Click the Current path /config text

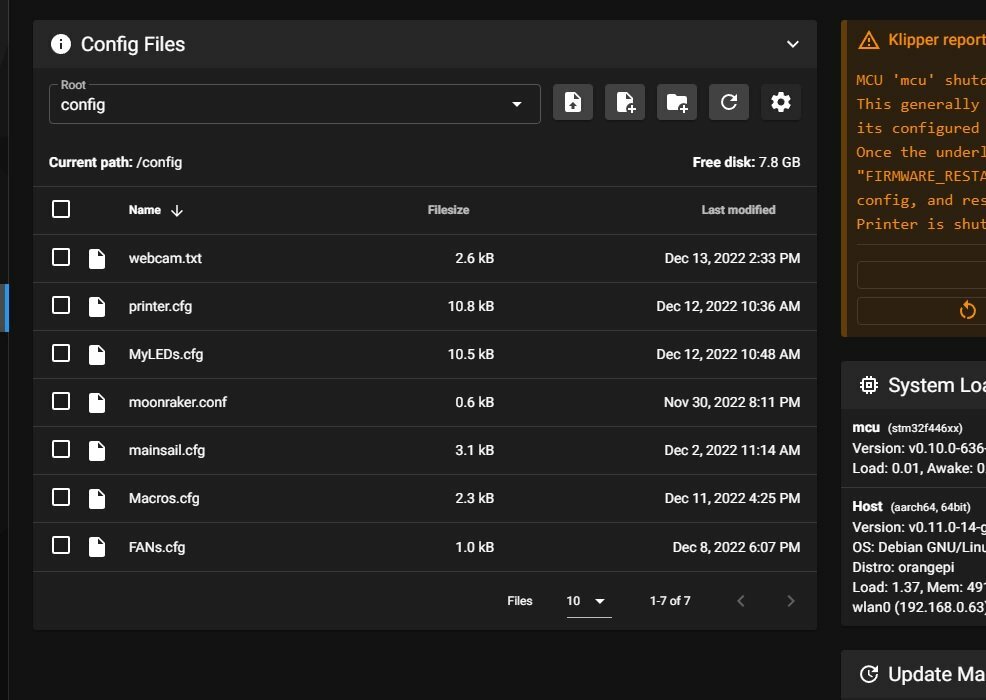click(x=116, y=162)
